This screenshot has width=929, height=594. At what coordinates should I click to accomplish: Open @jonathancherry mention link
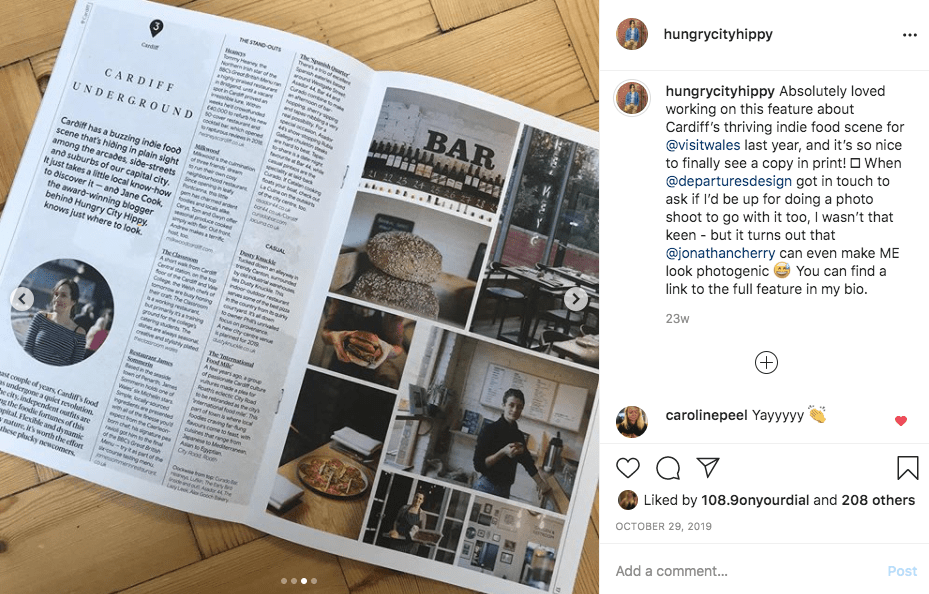tap(720, 253)
